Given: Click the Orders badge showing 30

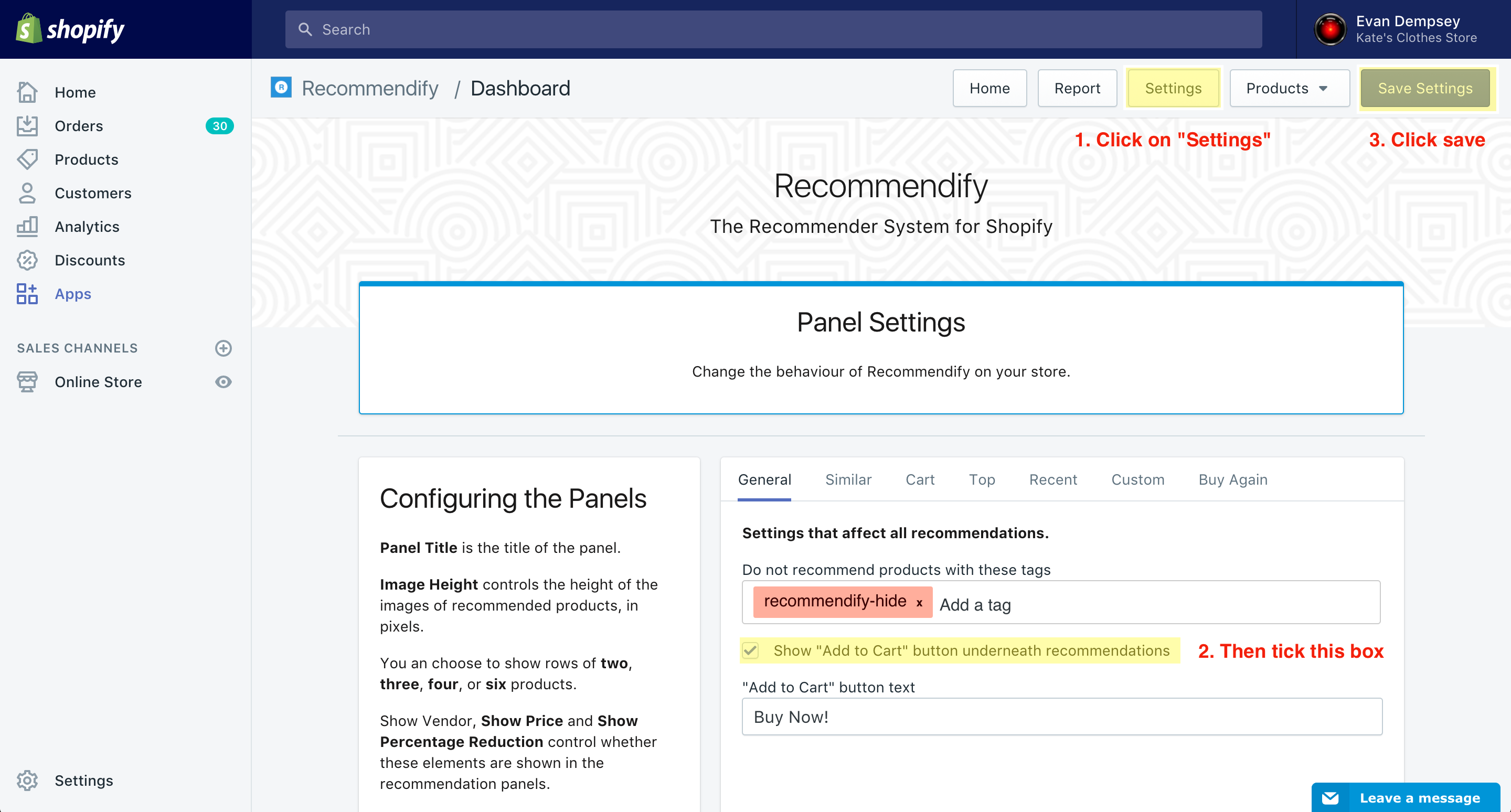Looking at the screenshot, I should click(x=219, y=125).
